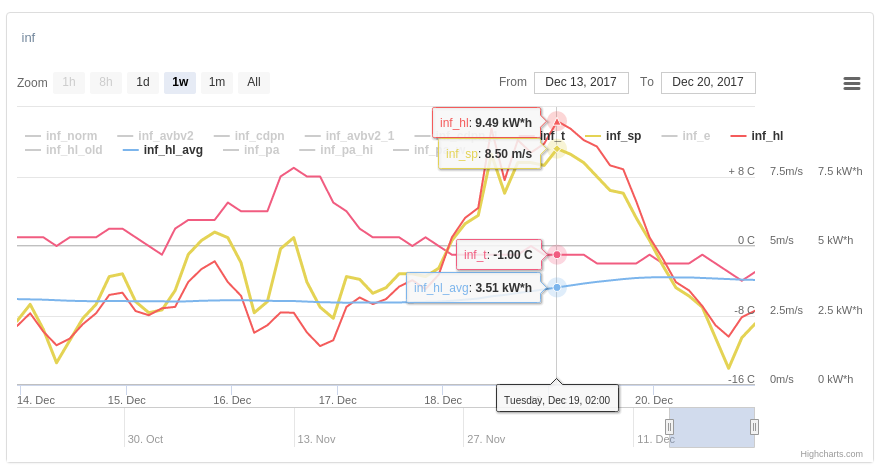The width and height of the screenshot is (885, 470).
Task: Click the navigator's left range handle
Action: [669, 427]
